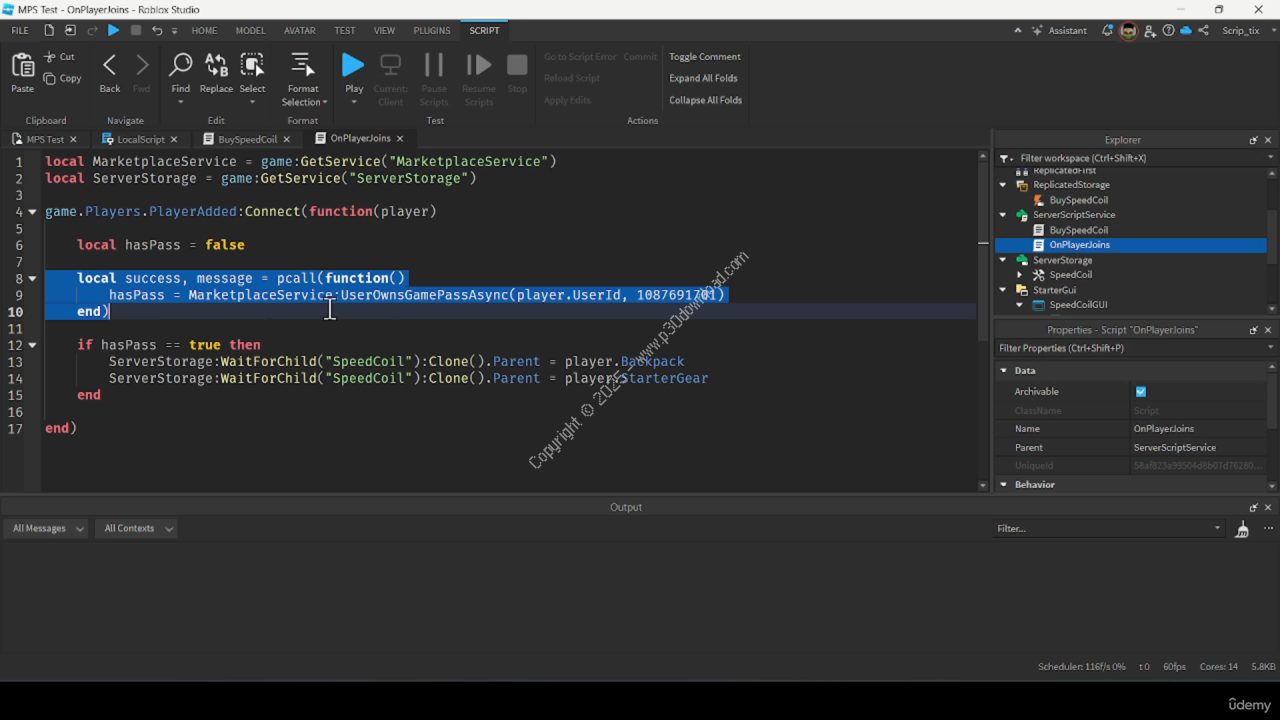Collapse the StarterGui tree node
Screen dimensions: 1280x720
(1004, 290)
